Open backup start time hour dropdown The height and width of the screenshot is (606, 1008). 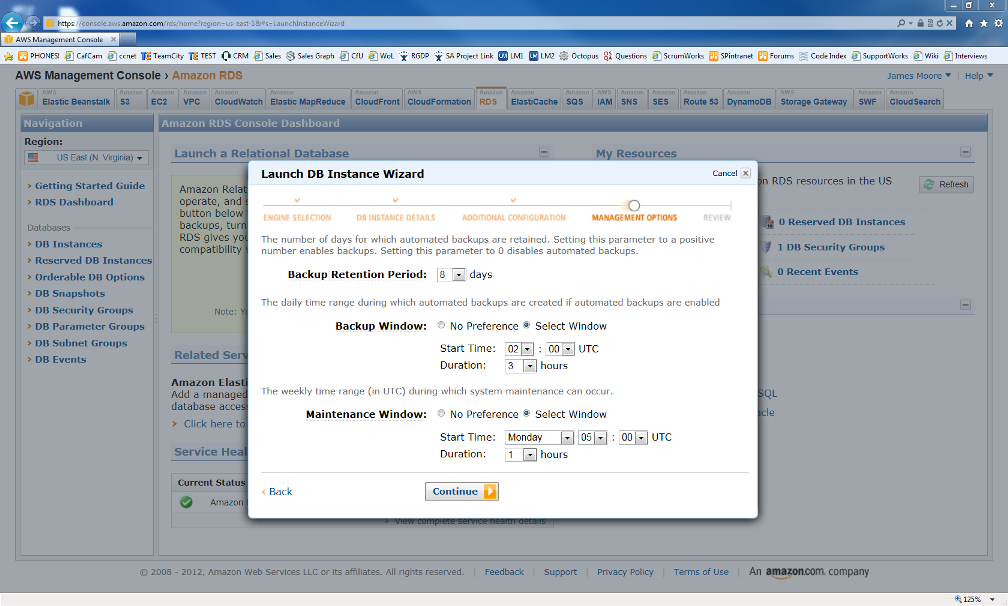519,349
